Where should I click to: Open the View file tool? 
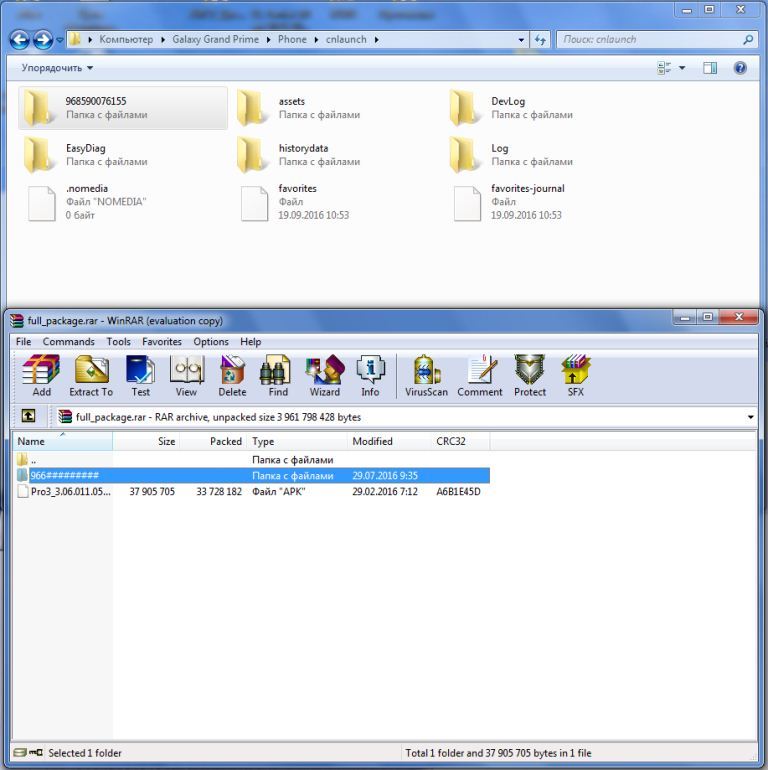coord(186,375)
